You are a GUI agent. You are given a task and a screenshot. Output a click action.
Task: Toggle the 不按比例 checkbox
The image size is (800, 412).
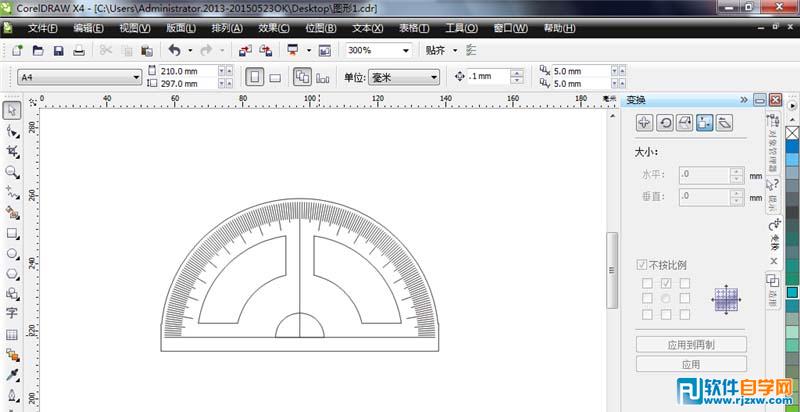pos(642,265)
